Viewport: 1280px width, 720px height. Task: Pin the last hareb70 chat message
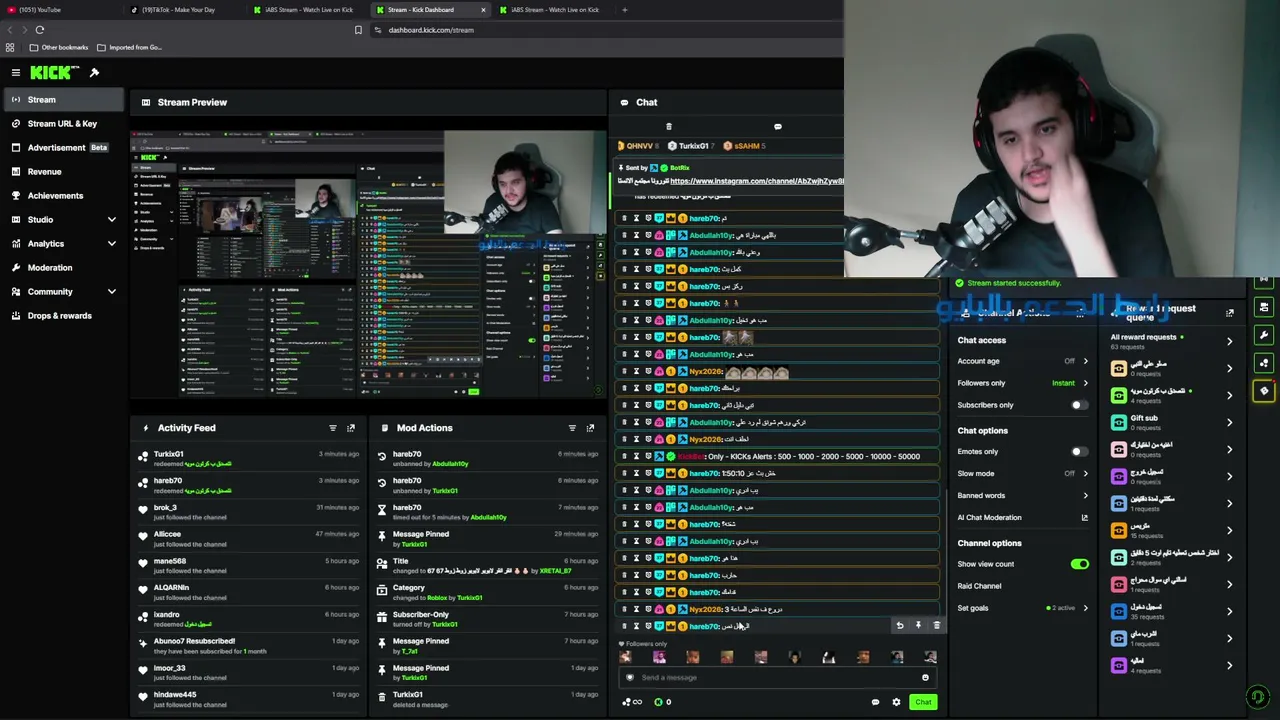918,626
